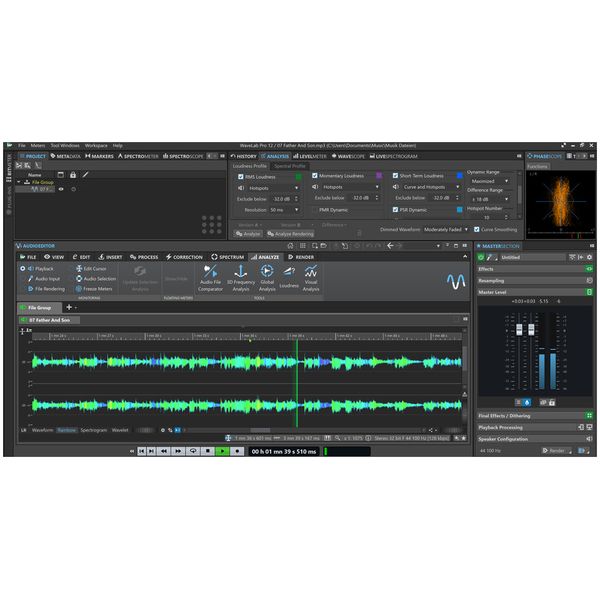
Task: Open the Audio File Comparator tool
Action: 210,278
